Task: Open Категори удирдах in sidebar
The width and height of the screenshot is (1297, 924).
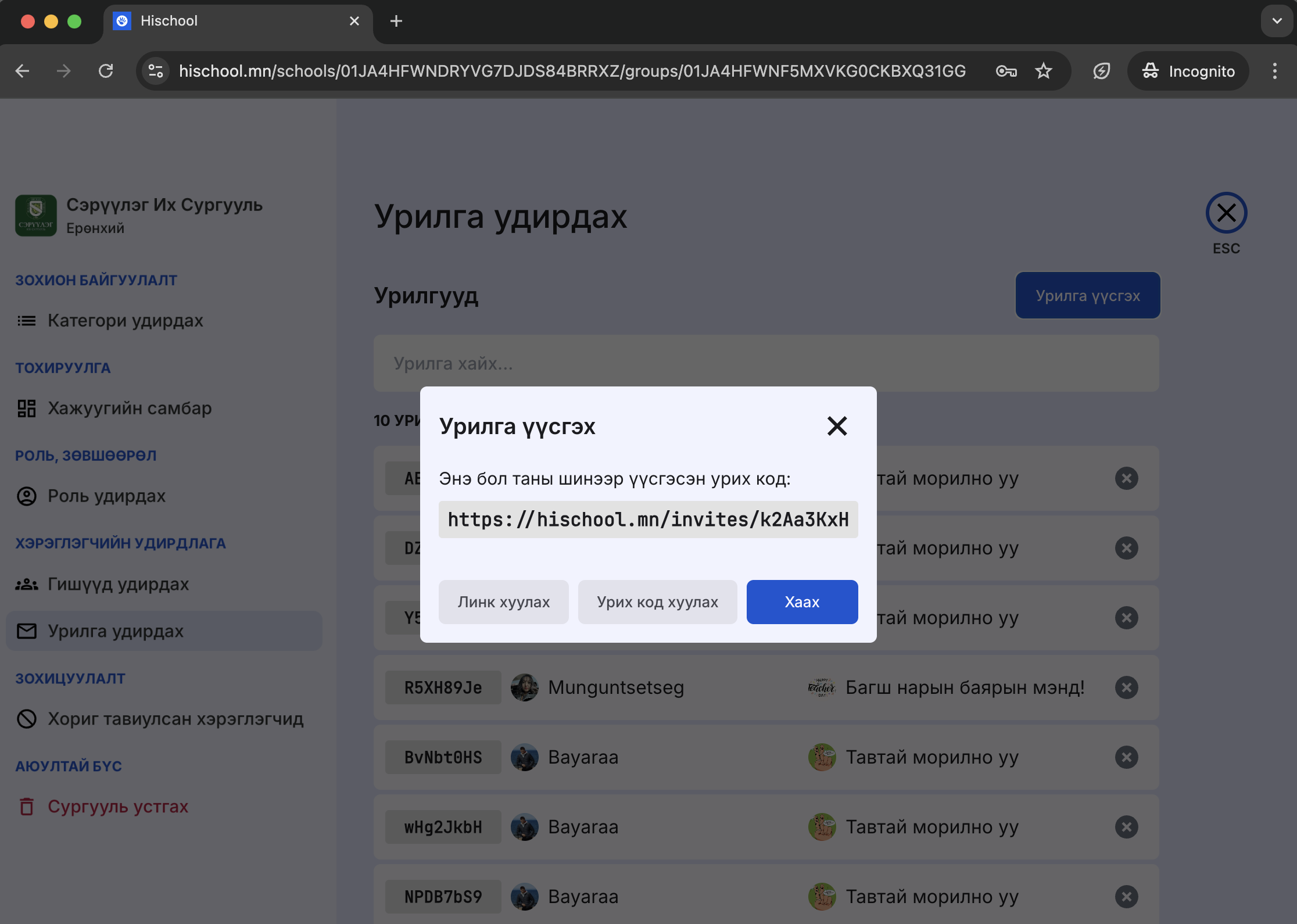Action: point(125,321)
